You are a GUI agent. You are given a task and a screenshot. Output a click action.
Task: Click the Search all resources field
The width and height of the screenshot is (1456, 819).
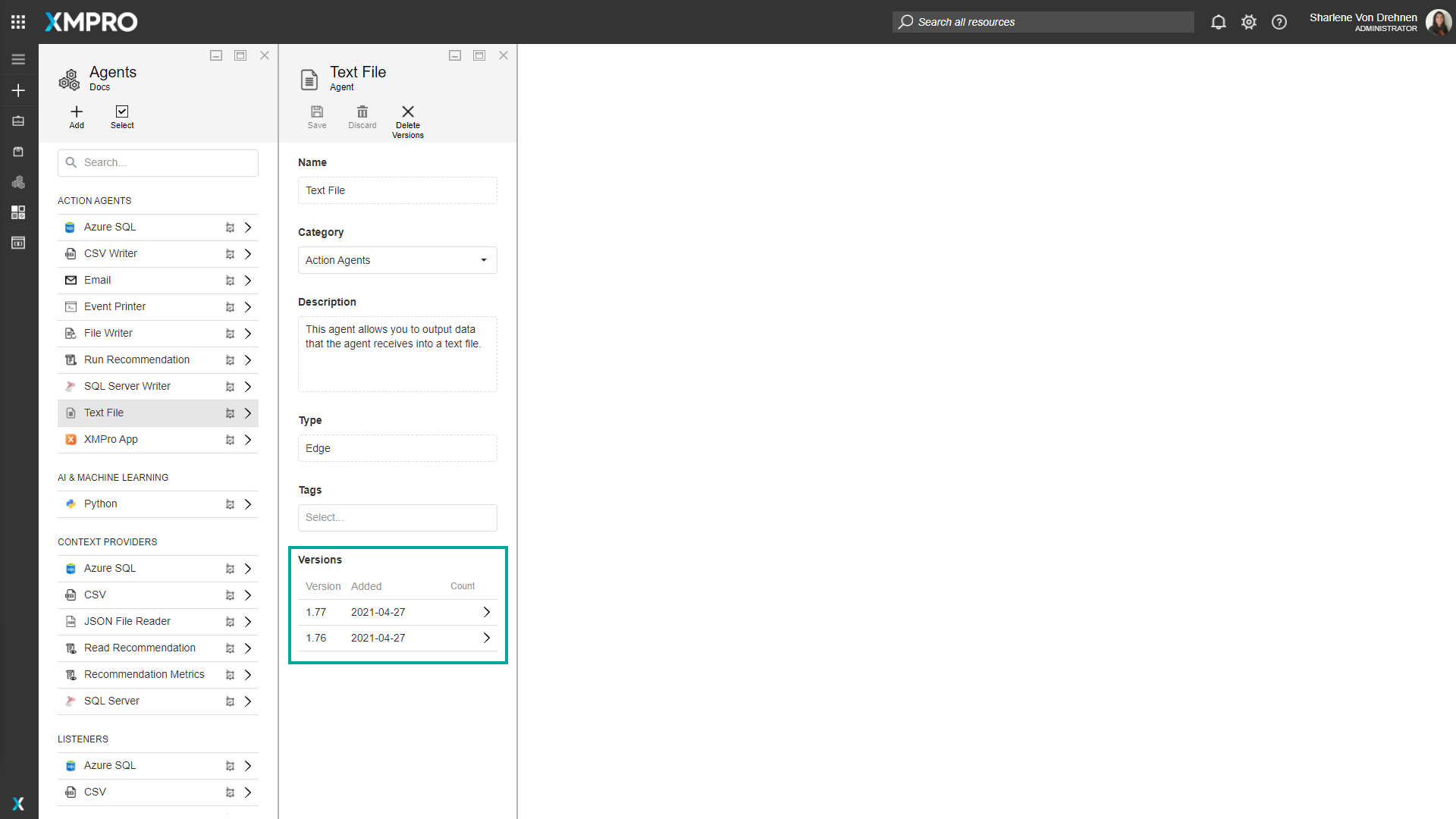[1043, 22]
